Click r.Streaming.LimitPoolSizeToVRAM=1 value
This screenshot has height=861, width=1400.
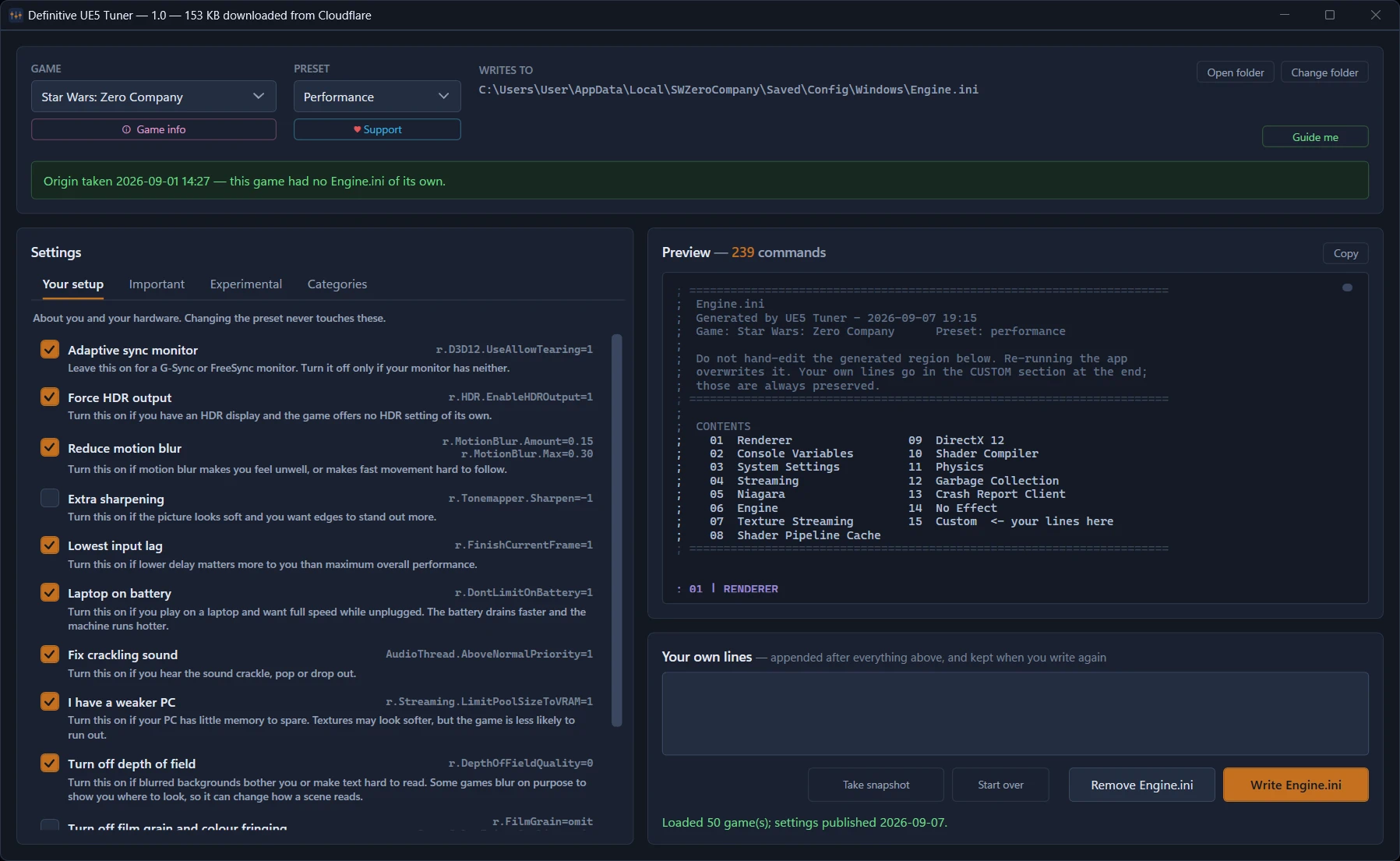[489, 701]
